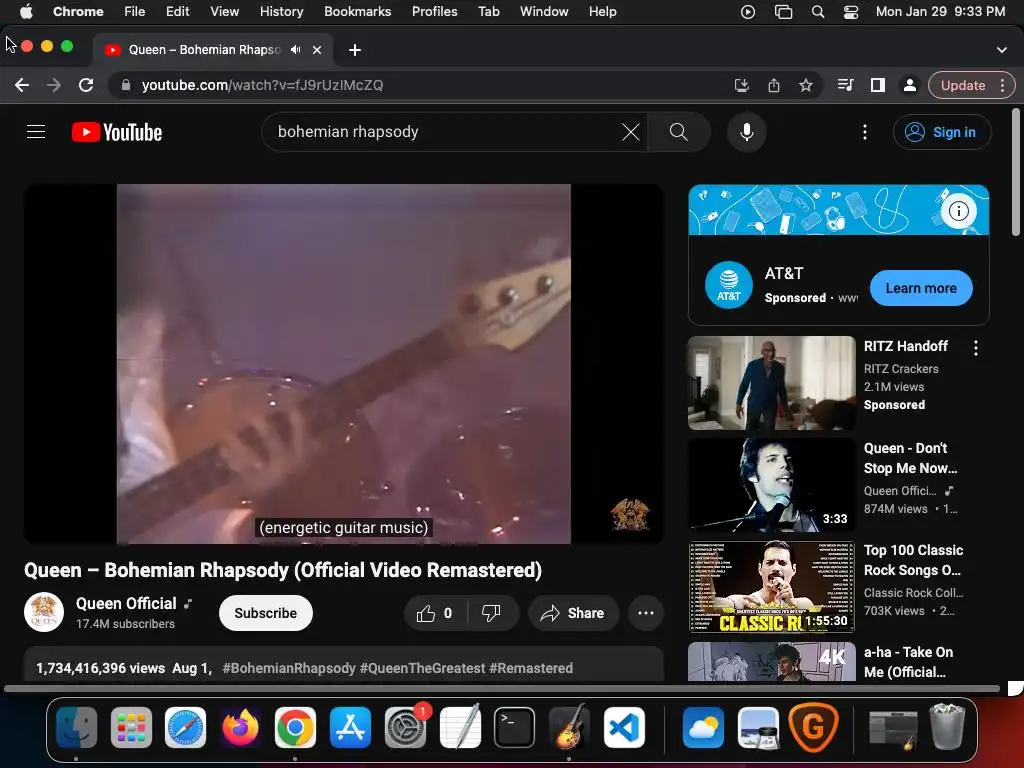Go to YouTube home via logo

117,132
